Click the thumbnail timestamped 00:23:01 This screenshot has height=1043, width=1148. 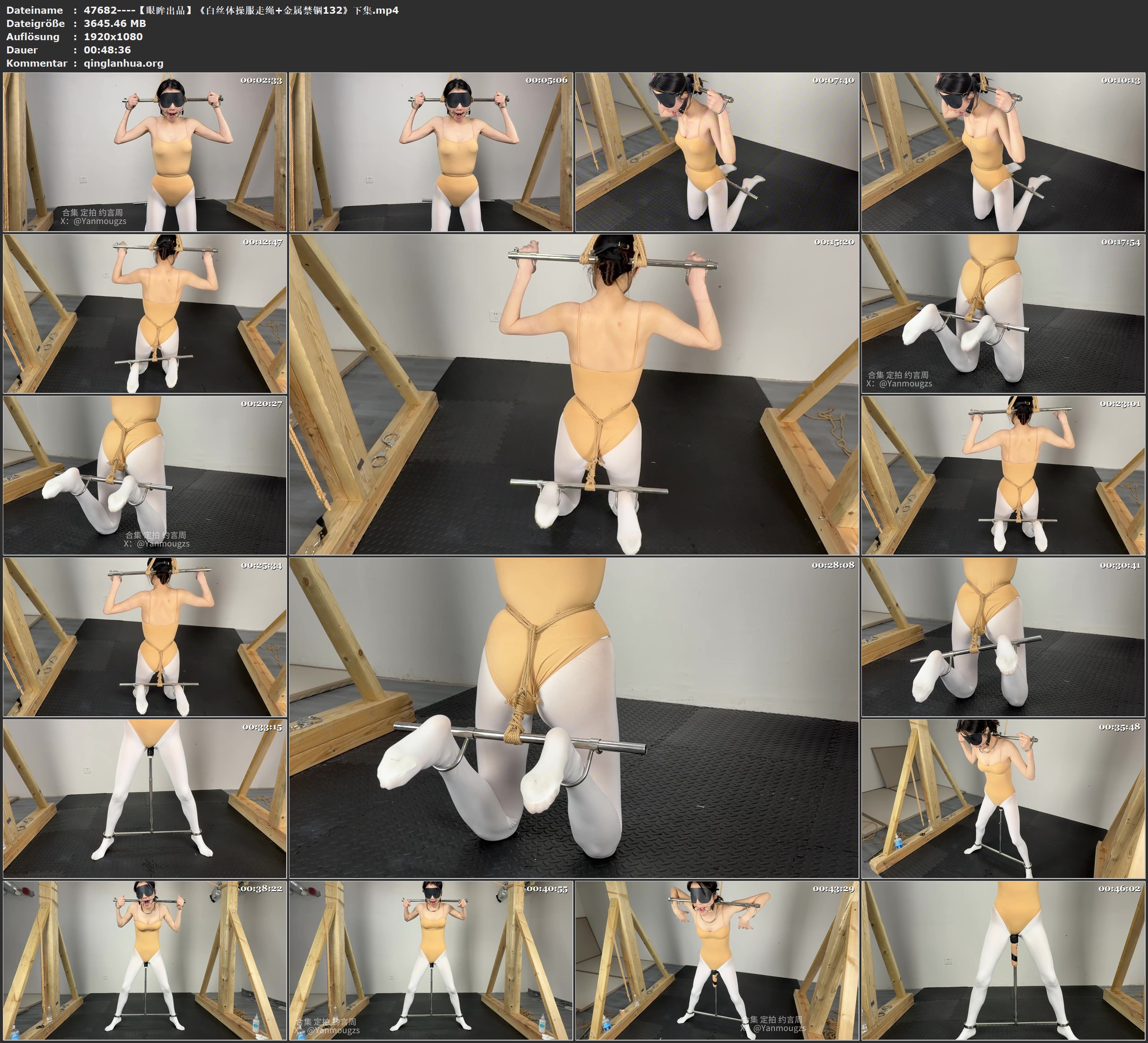[1003, 475]
